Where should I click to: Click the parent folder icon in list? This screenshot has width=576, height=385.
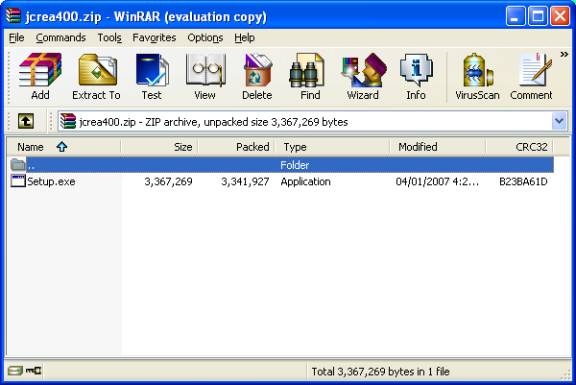tap(18, 165)
